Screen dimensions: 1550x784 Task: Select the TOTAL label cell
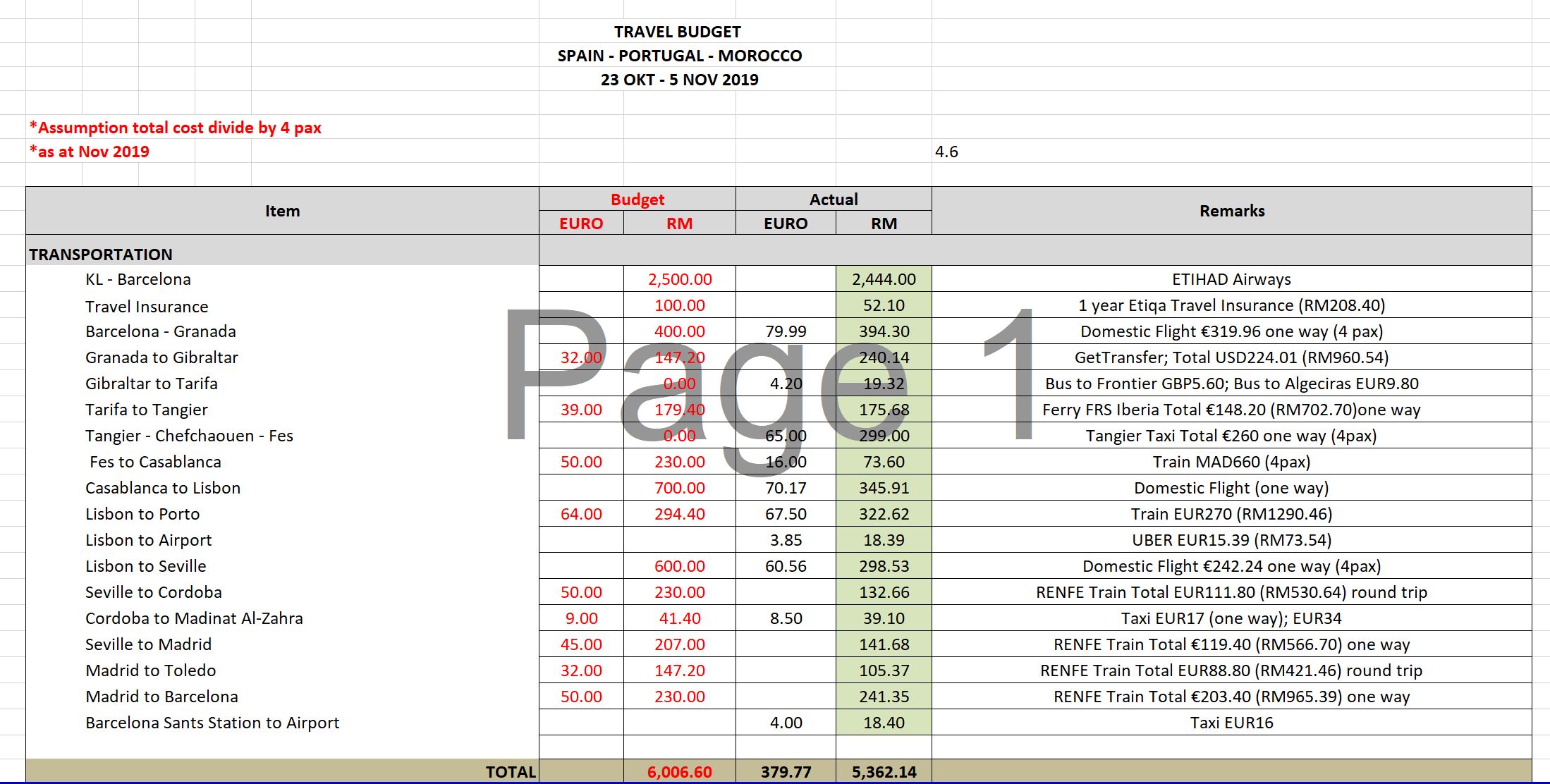(511, 772)
